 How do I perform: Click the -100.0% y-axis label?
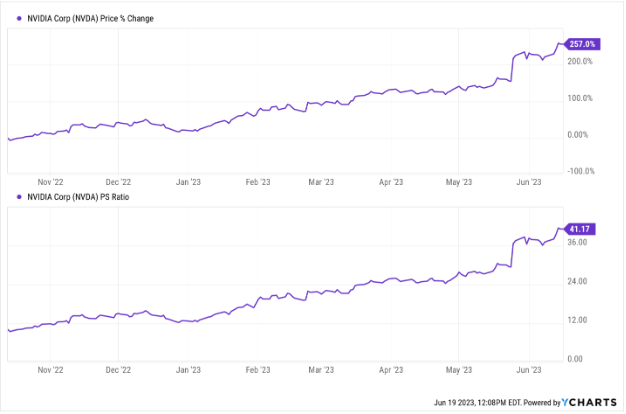pos(580,171)
